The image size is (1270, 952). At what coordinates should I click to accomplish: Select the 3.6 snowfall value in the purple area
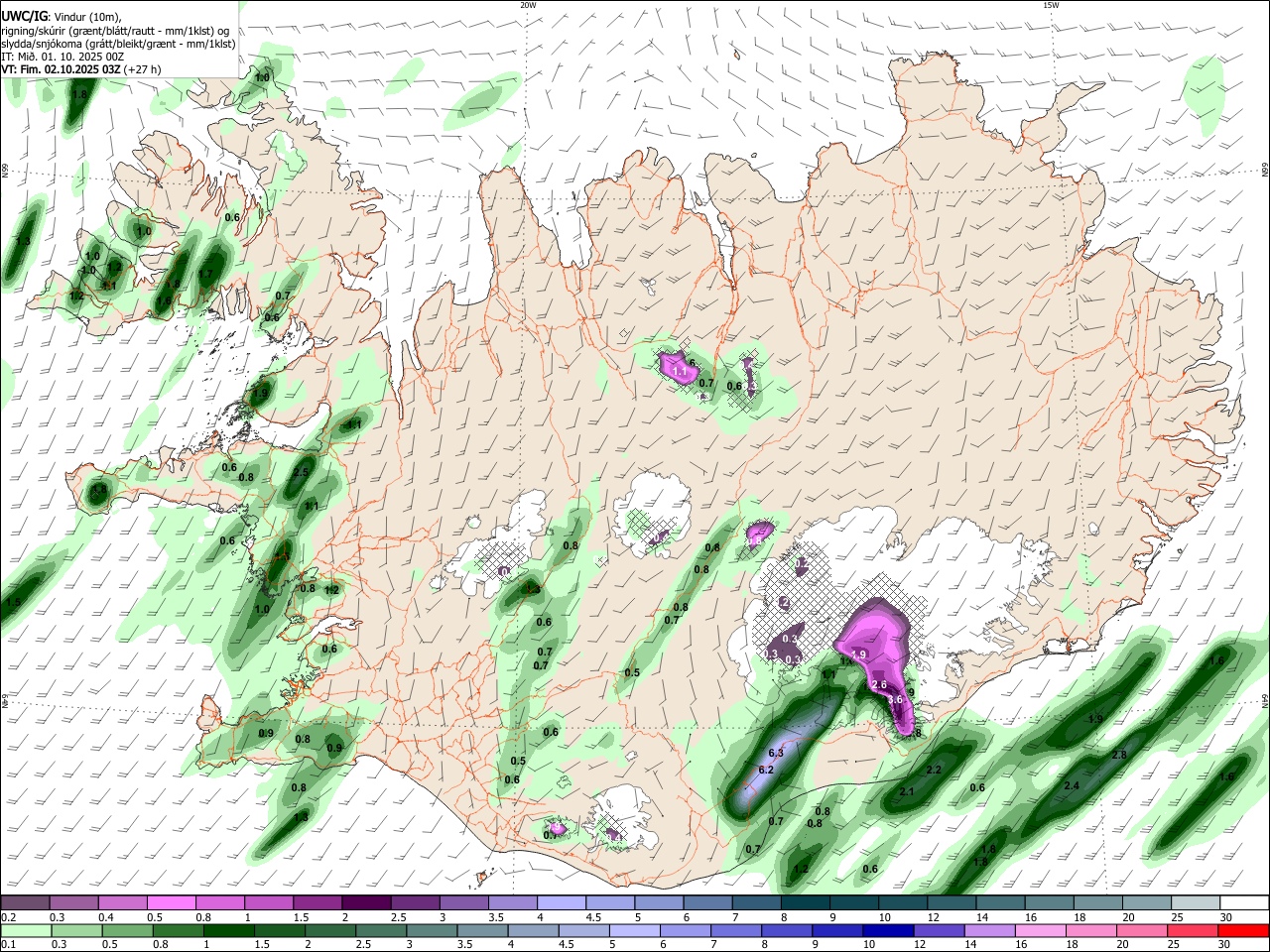point(895,699)
